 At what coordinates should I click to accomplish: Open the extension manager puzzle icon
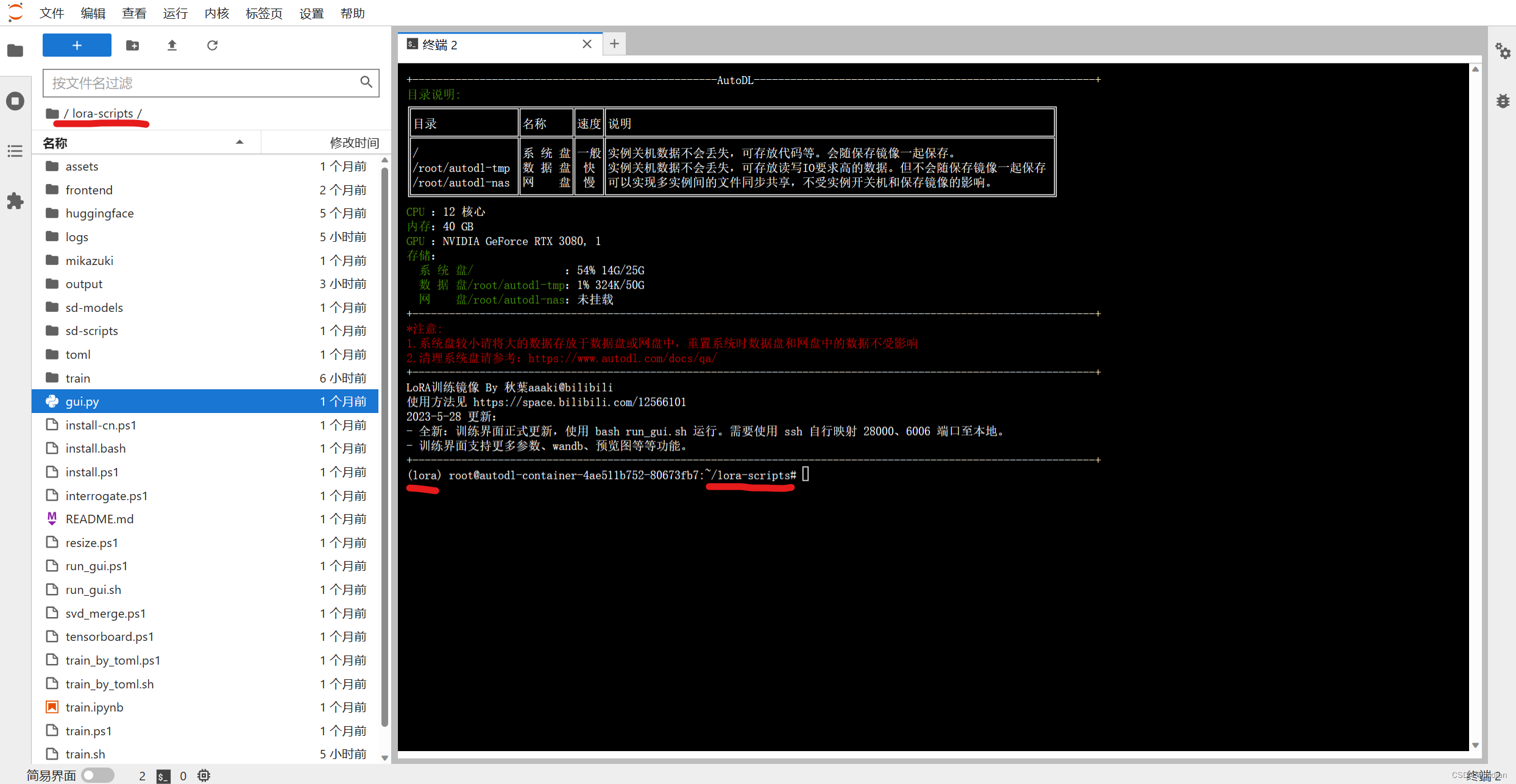tap(15, 201)
